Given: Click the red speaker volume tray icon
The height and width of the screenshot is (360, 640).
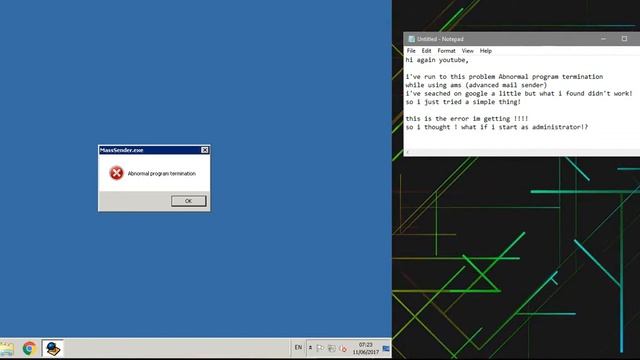Looking at the screenshot, I should [x=343, y=348].
